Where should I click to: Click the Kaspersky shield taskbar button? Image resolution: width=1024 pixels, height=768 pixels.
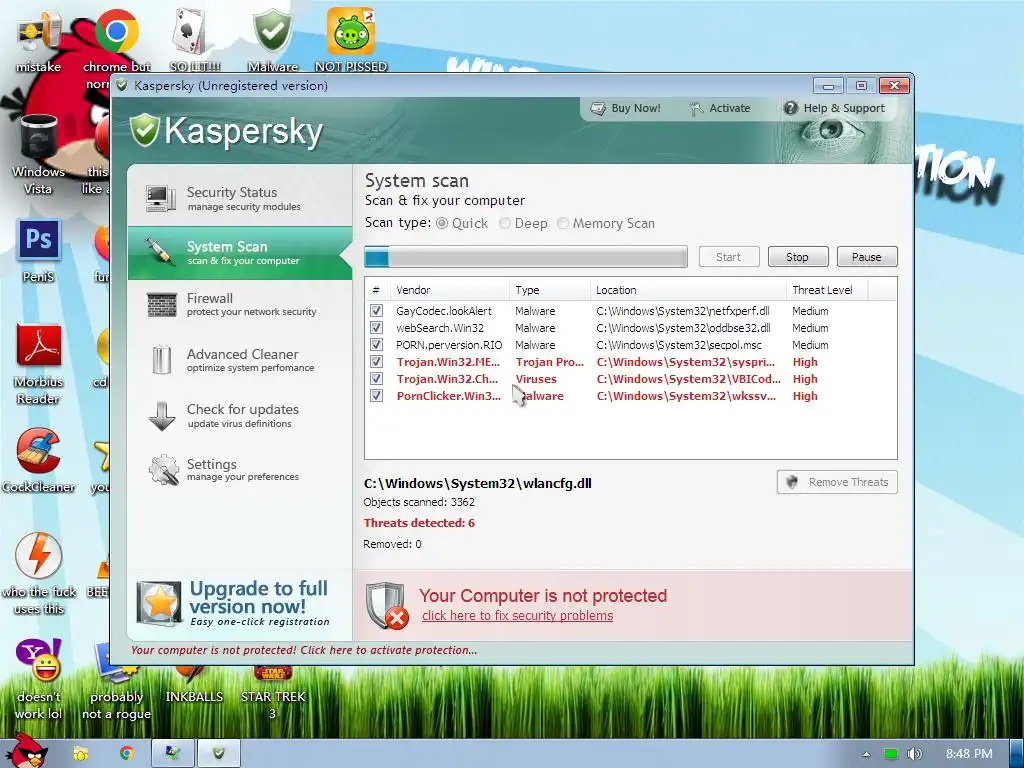pos(219,754)
